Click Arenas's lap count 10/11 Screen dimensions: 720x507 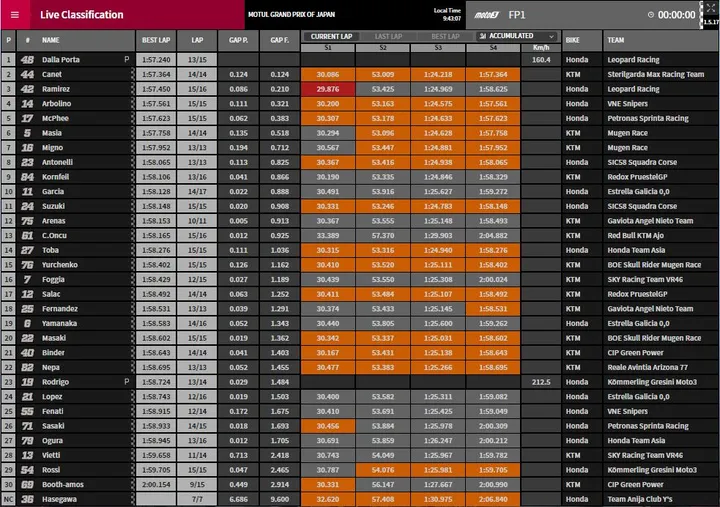click(197, 221)
